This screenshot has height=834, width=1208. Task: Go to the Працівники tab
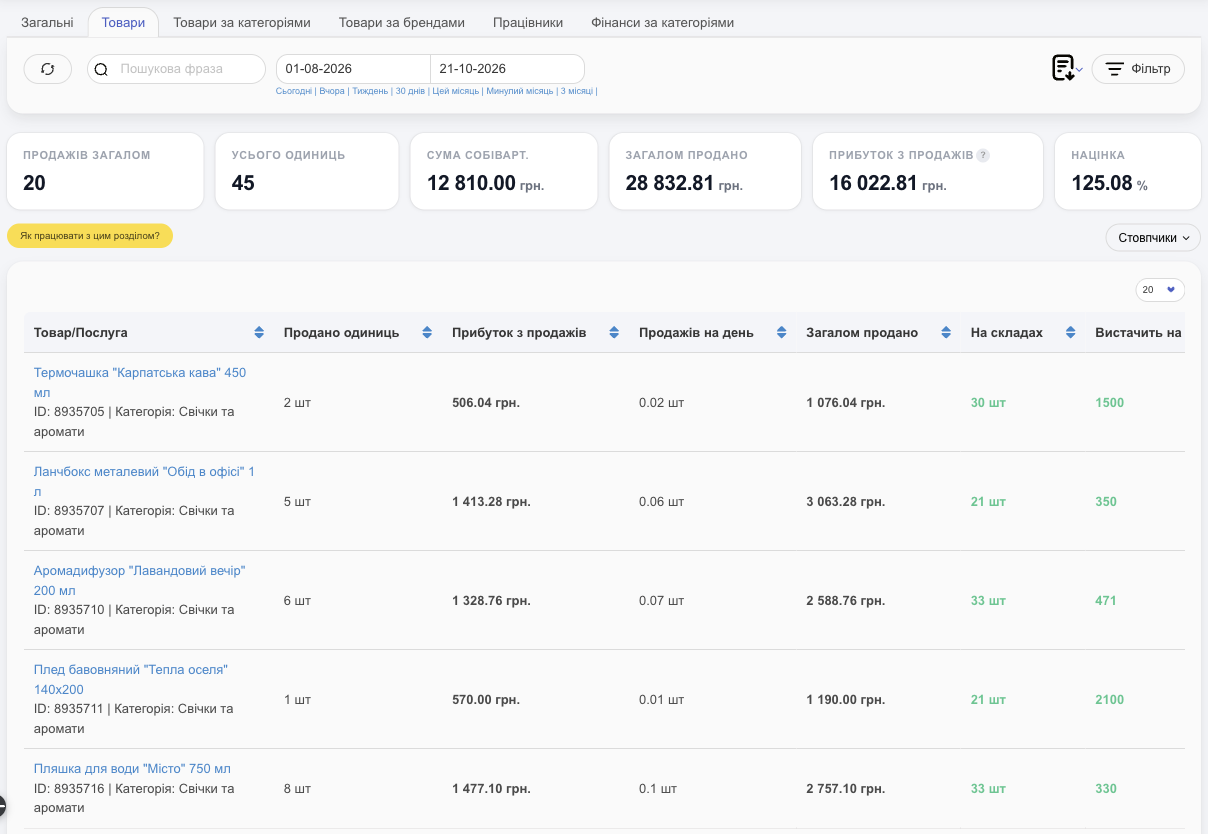(x=528, y=23)
